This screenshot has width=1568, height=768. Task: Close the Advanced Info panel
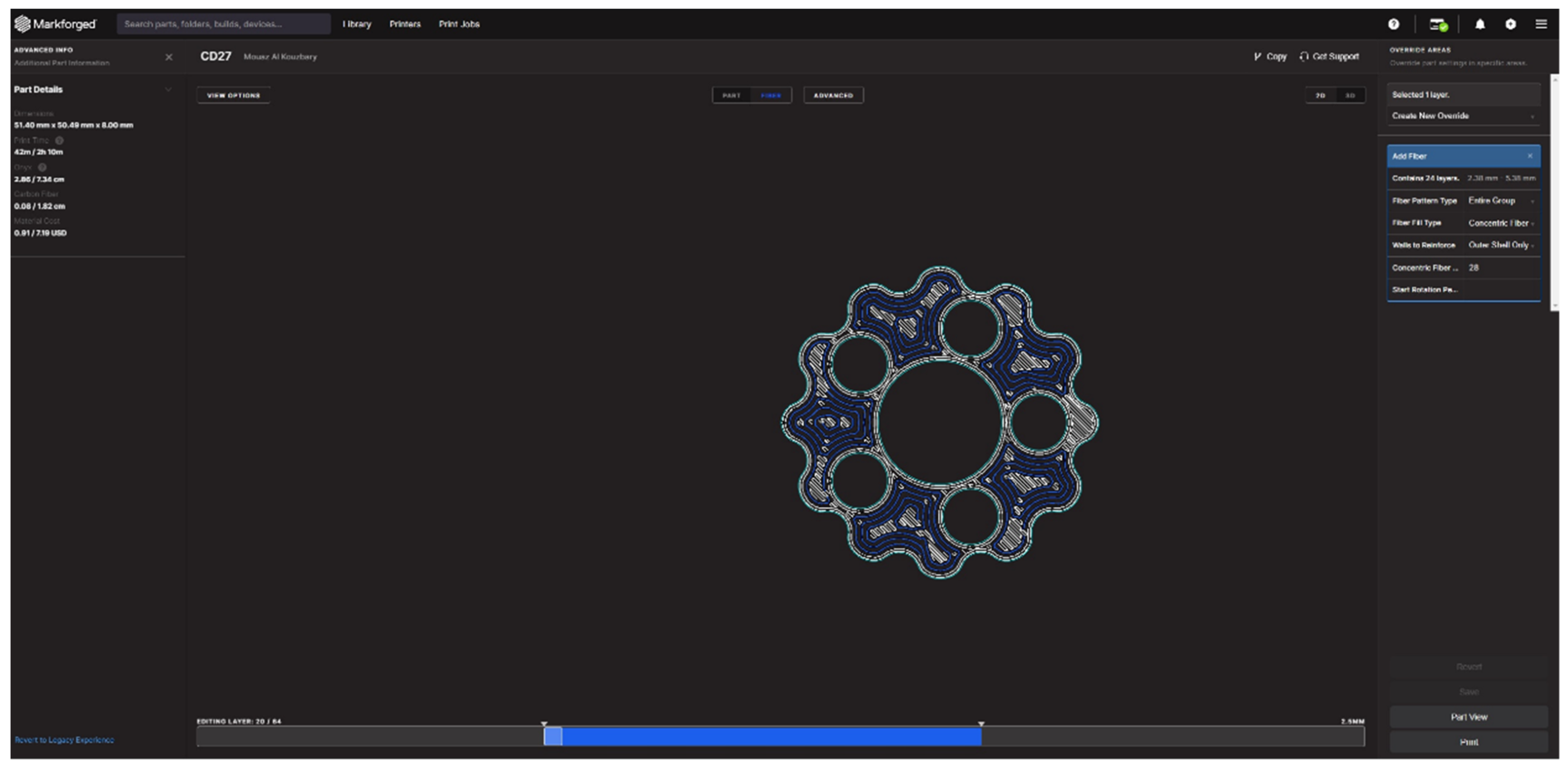coord(169,57)
